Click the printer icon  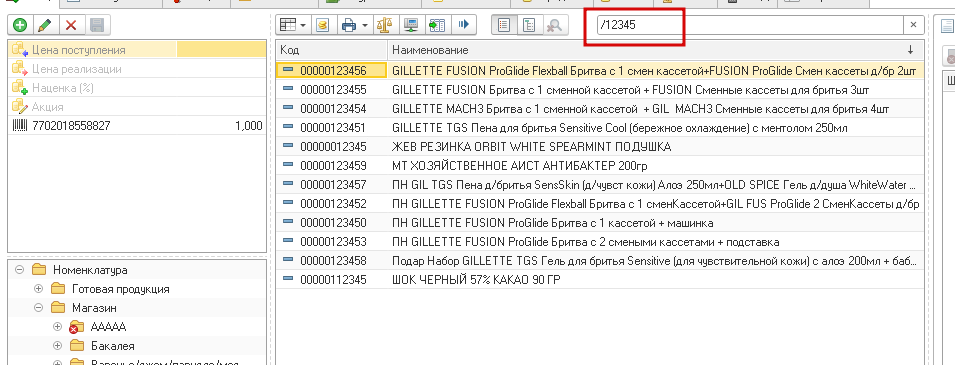click(x=348, y=25)
